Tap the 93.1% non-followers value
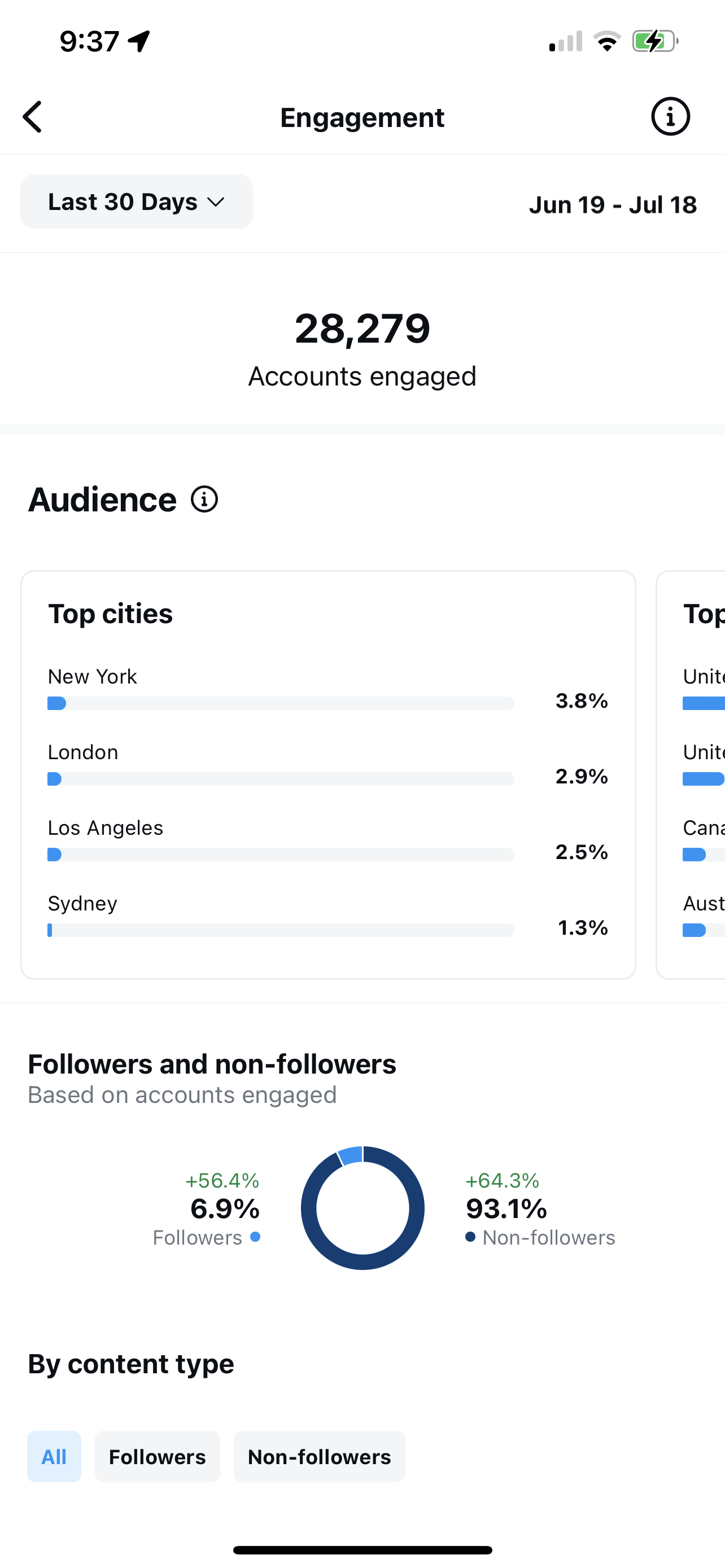The width and height of the screenshot is (725, 1568). point(506,1209)
